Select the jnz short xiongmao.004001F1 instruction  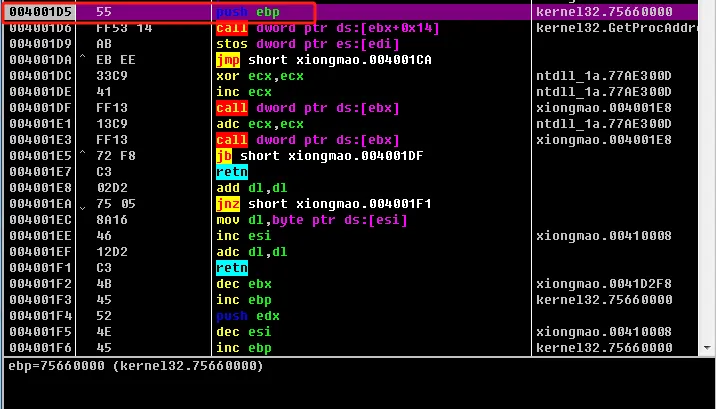324,204
